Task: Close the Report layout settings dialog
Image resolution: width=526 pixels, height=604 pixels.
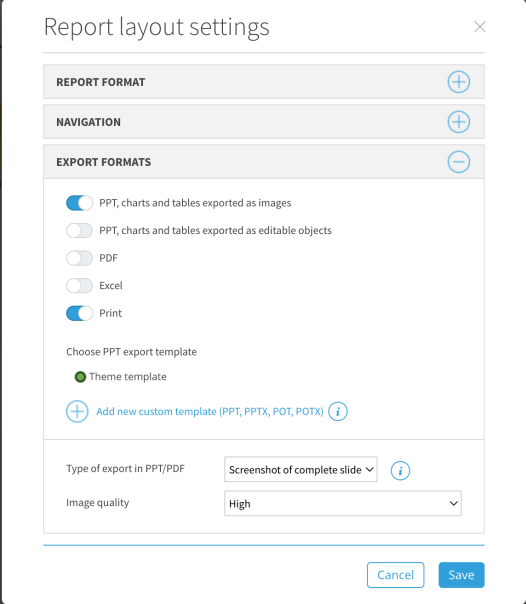Action: point(480,27)
